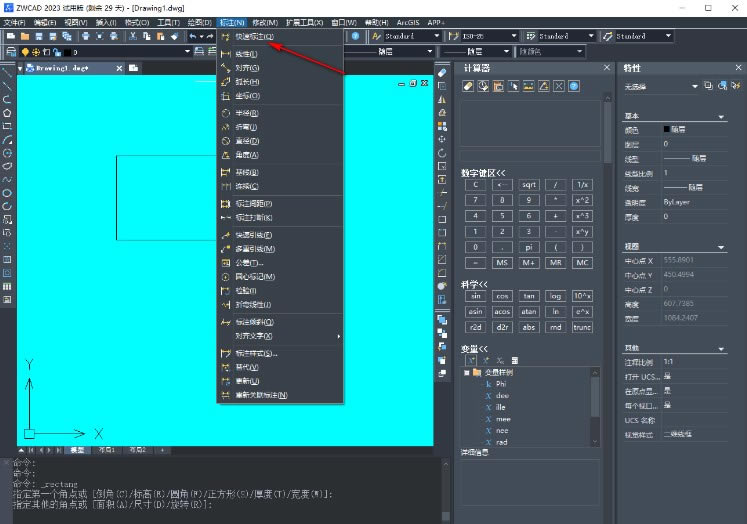Open the Modify (修改 M) menu

265,22
